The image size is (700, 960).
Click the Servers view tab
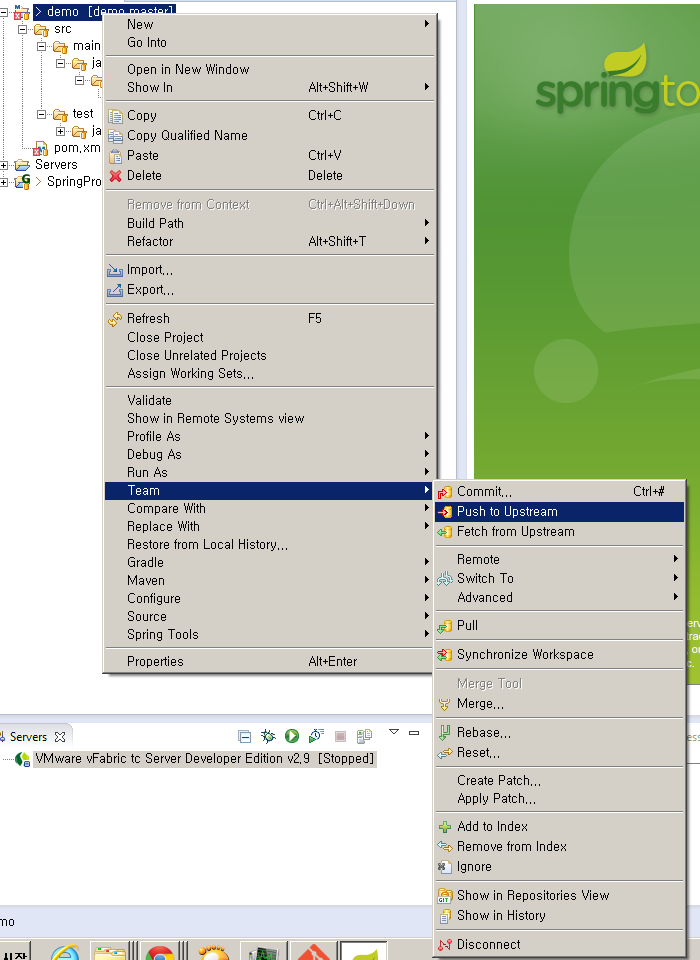pos(28,737)
